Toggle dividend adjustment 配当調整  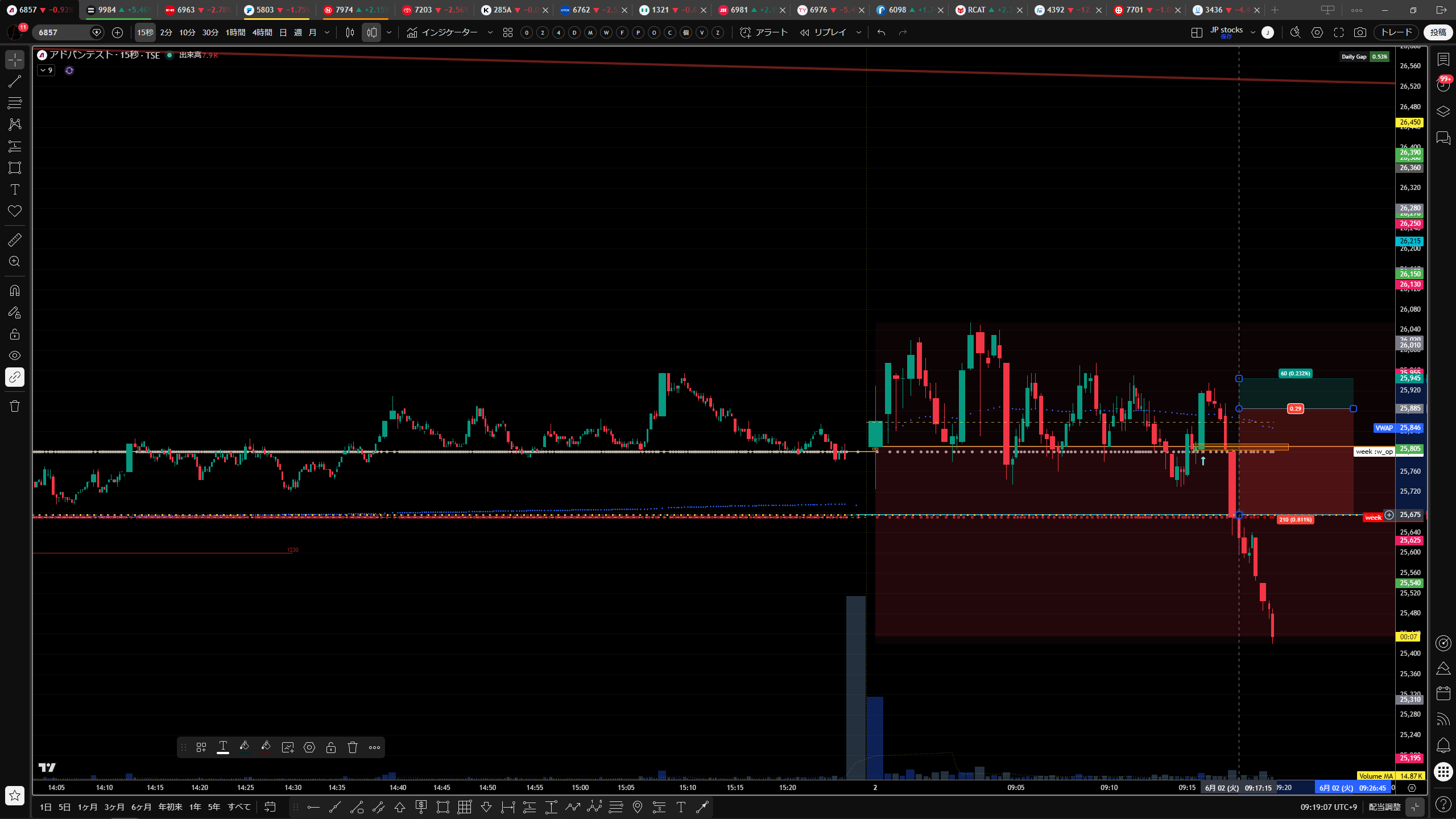(x=1384, y=807)
